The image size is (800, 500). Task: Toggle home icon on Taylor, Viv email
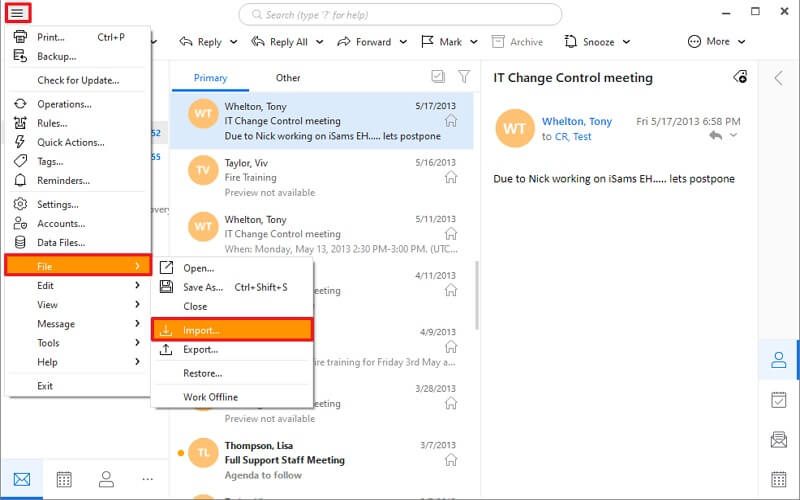click(451, 177)
